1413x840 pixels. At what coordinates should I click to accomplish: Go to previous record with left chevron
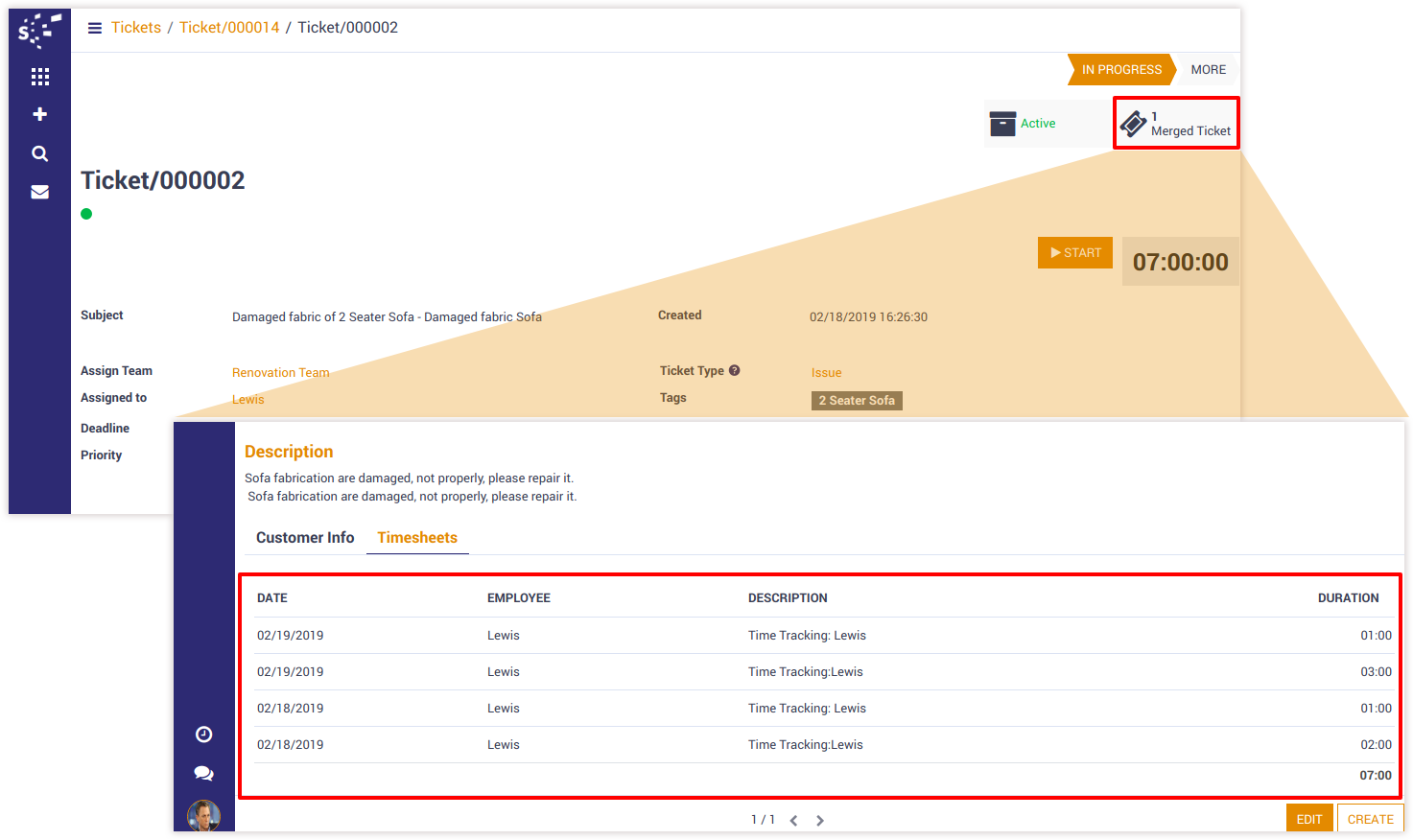(x=793, y=820)
